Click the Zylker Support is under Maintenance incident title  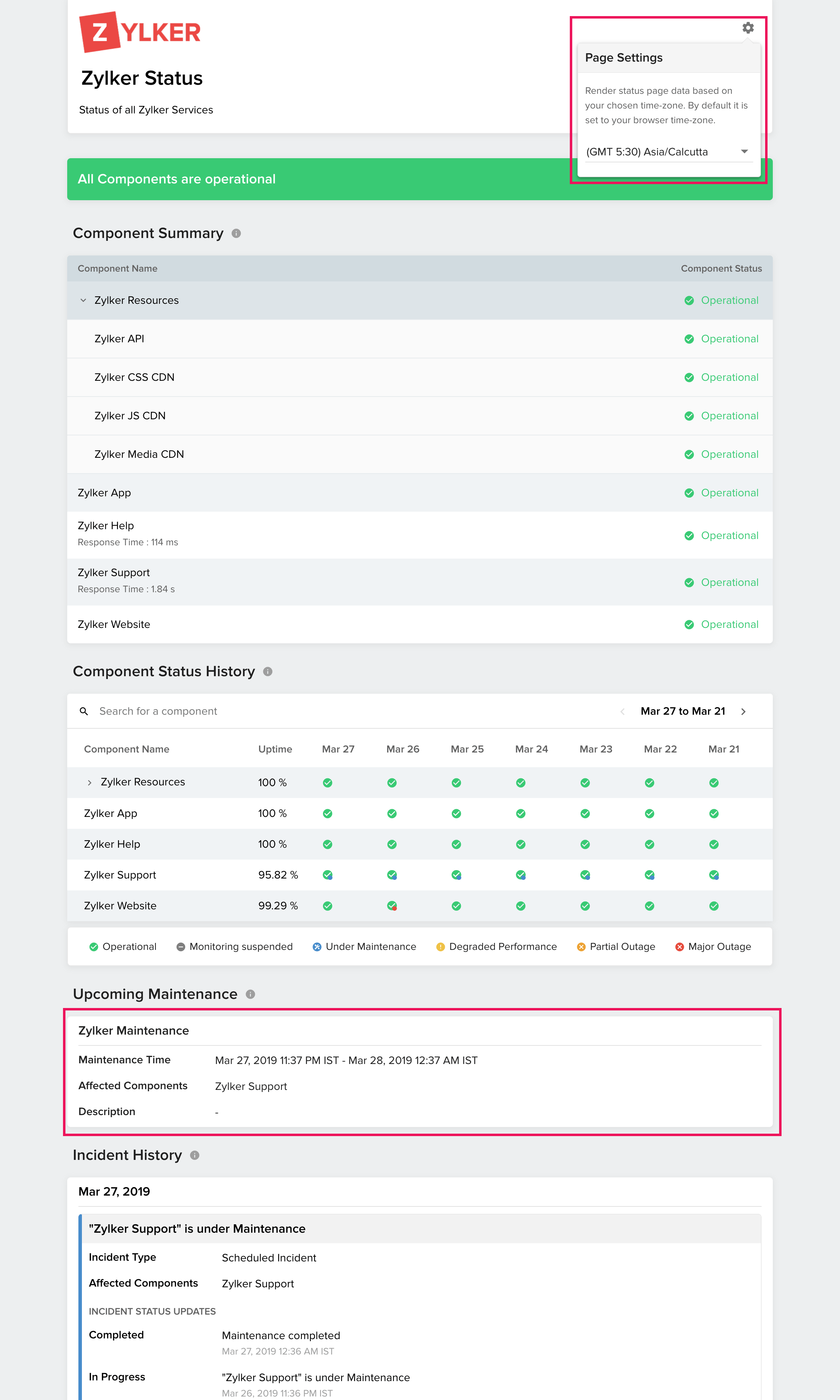click(x=197, y=1228)
